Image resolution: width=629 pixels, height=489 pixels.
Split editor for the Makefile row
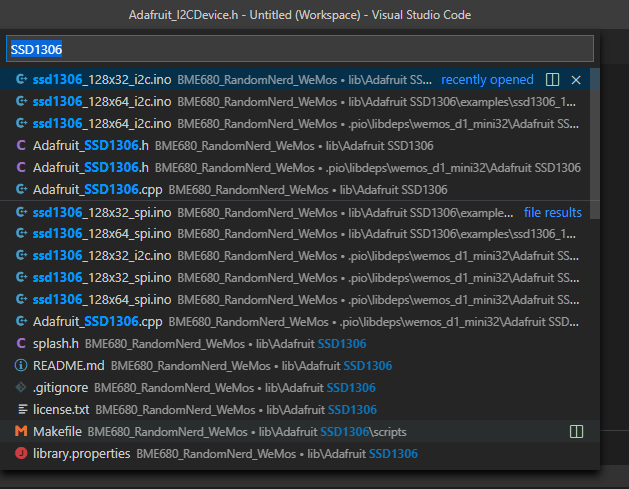(576, 432)
